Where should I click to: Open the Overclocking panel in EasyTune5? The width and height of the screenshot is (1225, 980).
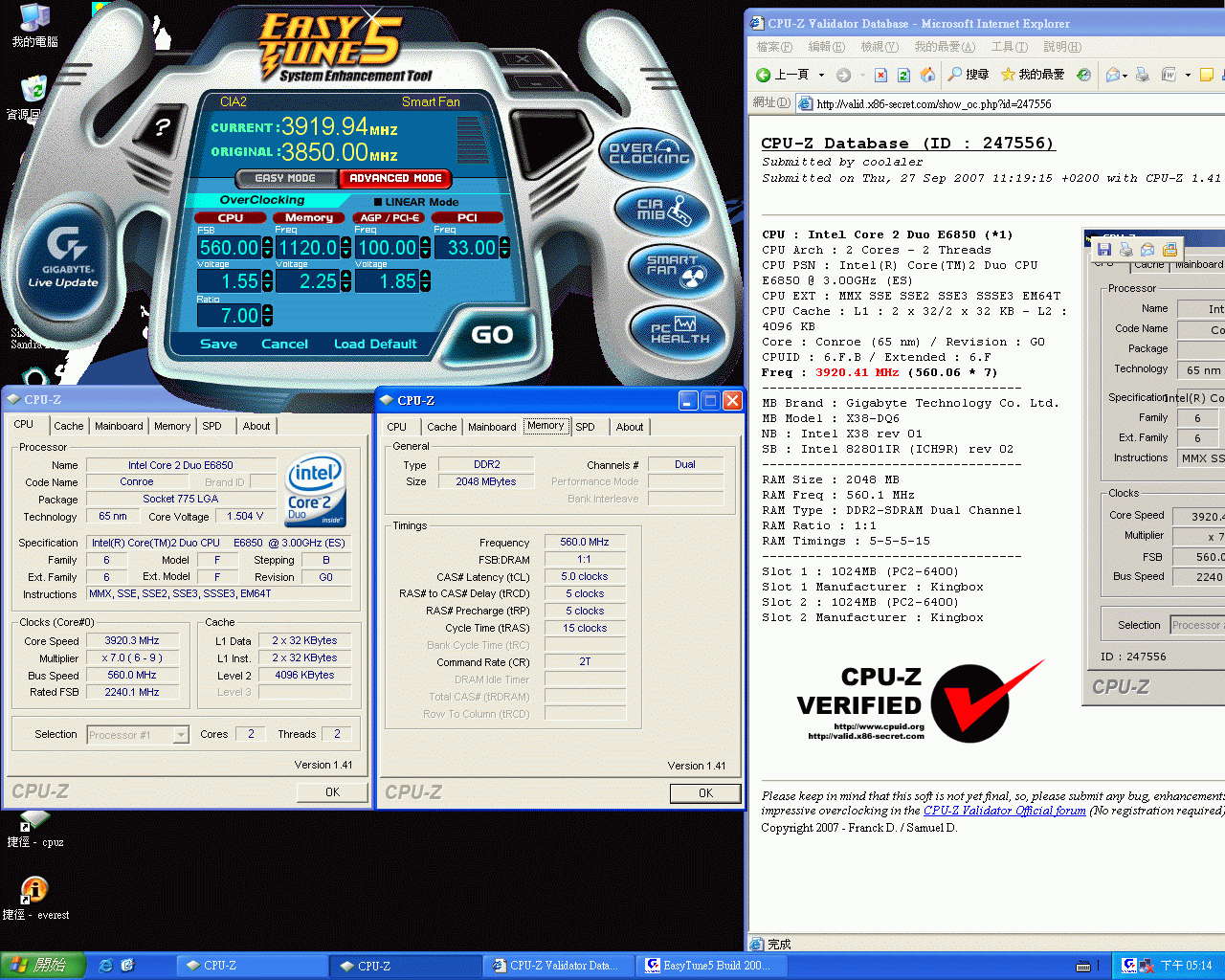650,154
